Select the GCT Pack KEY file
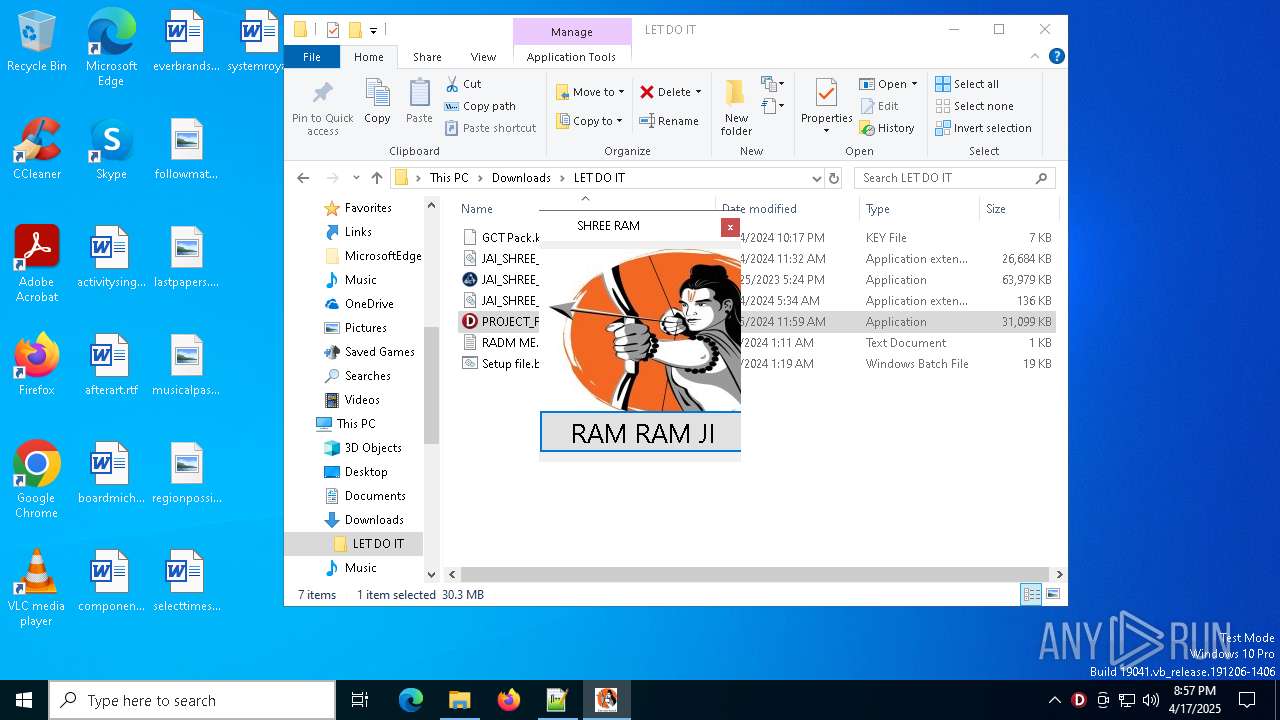 756,238
